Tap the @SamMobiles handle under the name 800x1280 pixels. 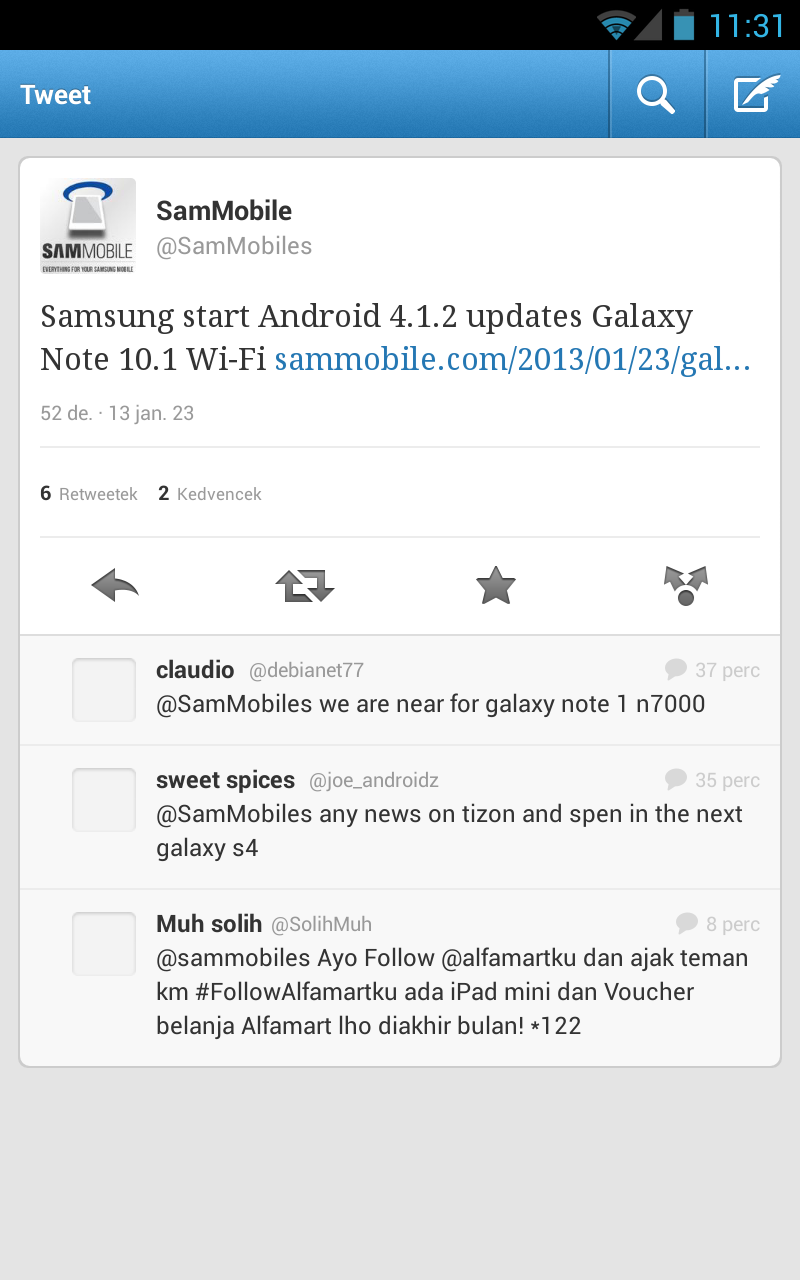pyautogui.click(x=234, y=246)
